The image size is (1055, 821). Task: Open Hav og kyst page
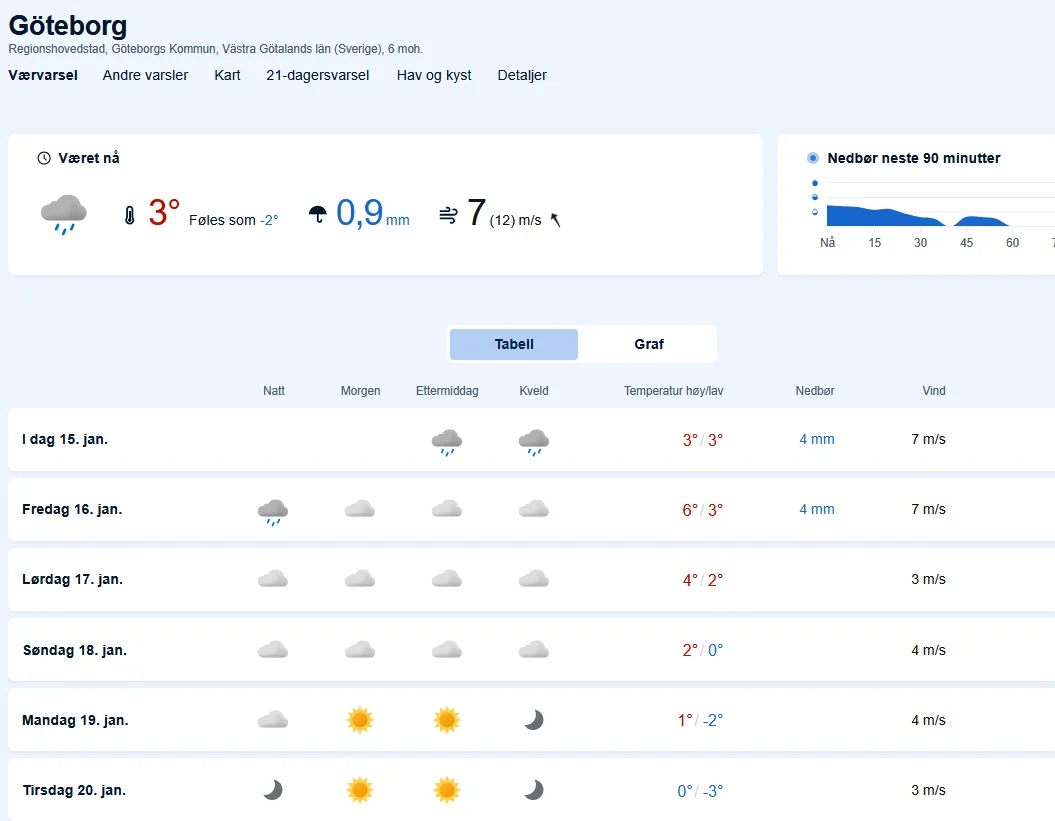434,75
